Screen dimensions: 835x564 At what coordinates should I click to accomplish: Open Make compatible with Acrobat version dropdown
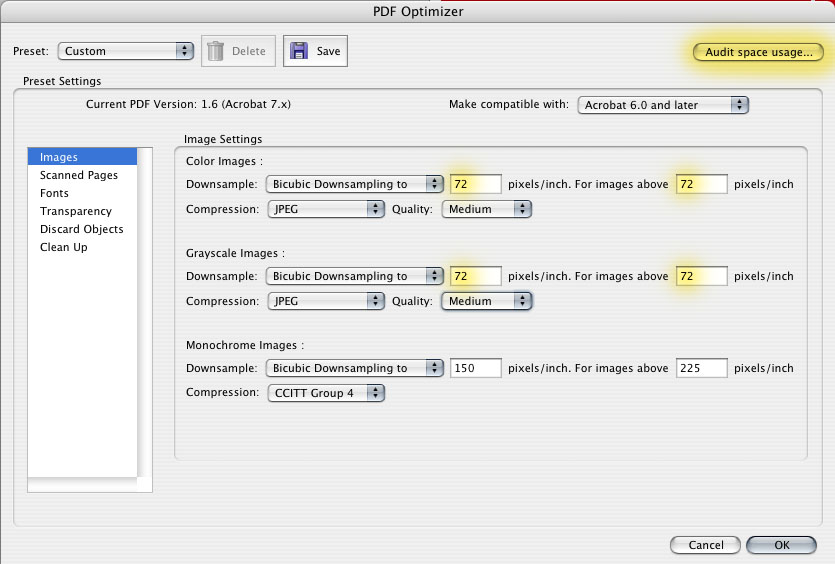click(663, 105)
